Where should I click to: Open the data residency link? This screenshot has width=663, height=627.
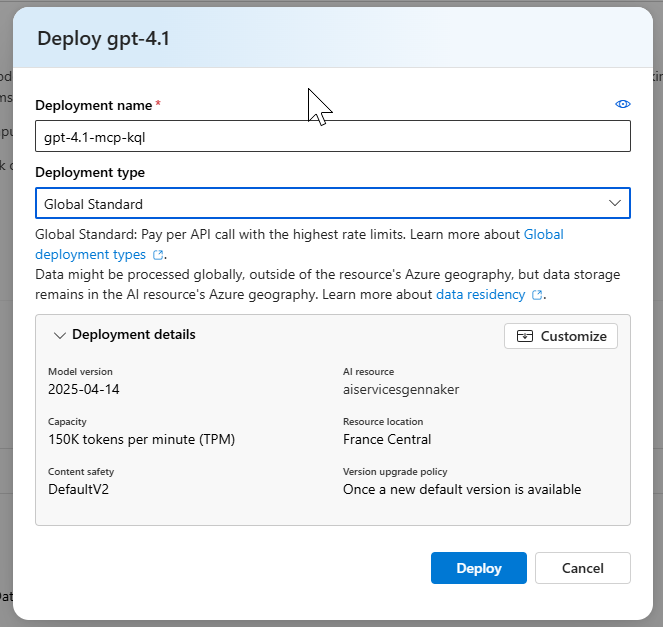pos(481,295)
